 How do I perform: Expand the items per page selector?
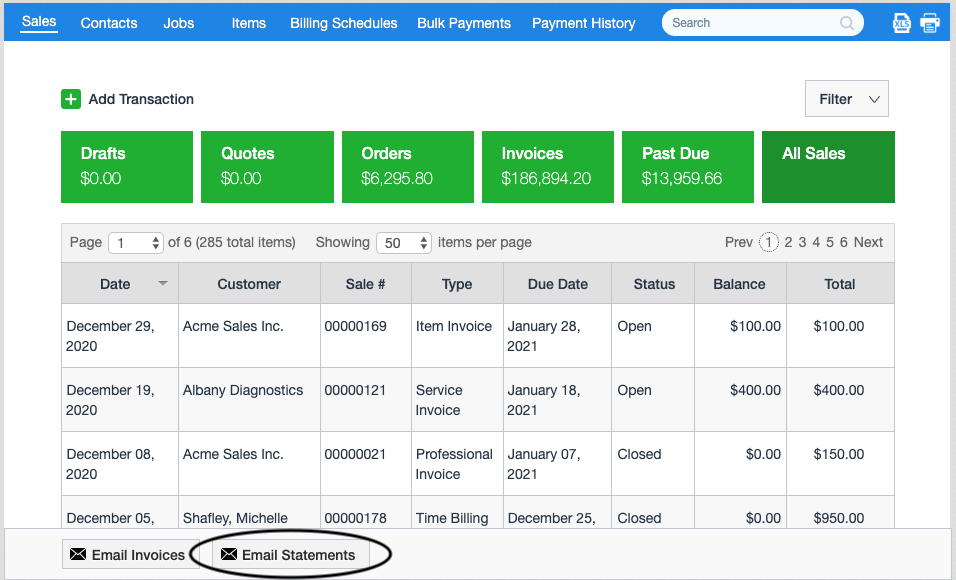404,243
